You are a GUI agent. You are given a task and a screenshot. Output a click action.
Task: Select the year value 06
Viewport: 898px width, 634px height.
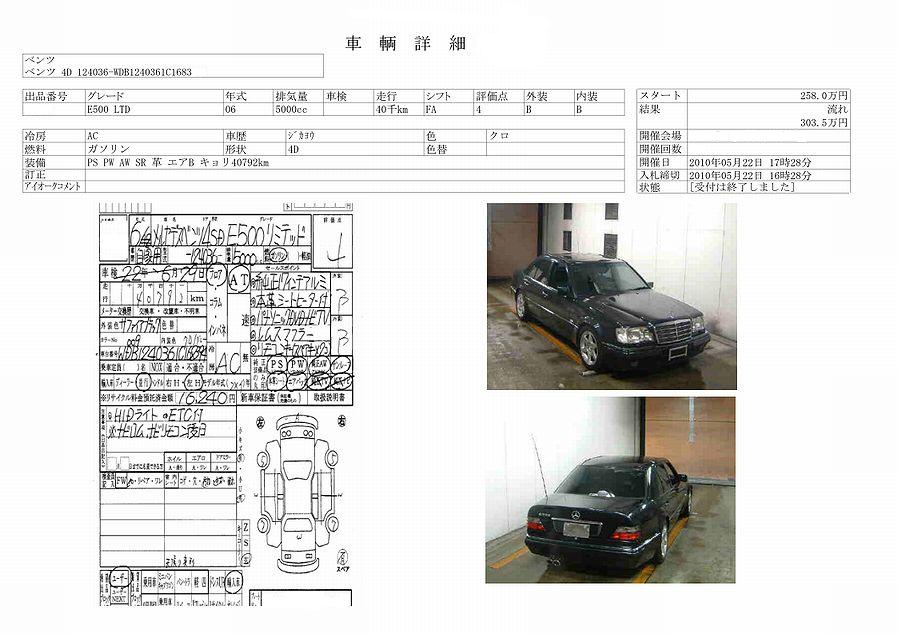(x=230, y=109)
